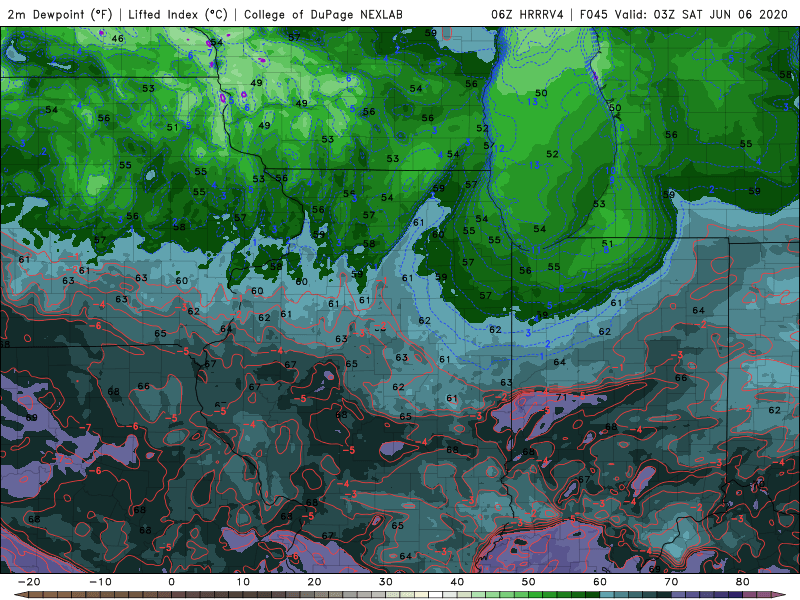This screenshot has width=800, height=600.
Task: Click the -10 label on the color scale
Action: [100, 582]
